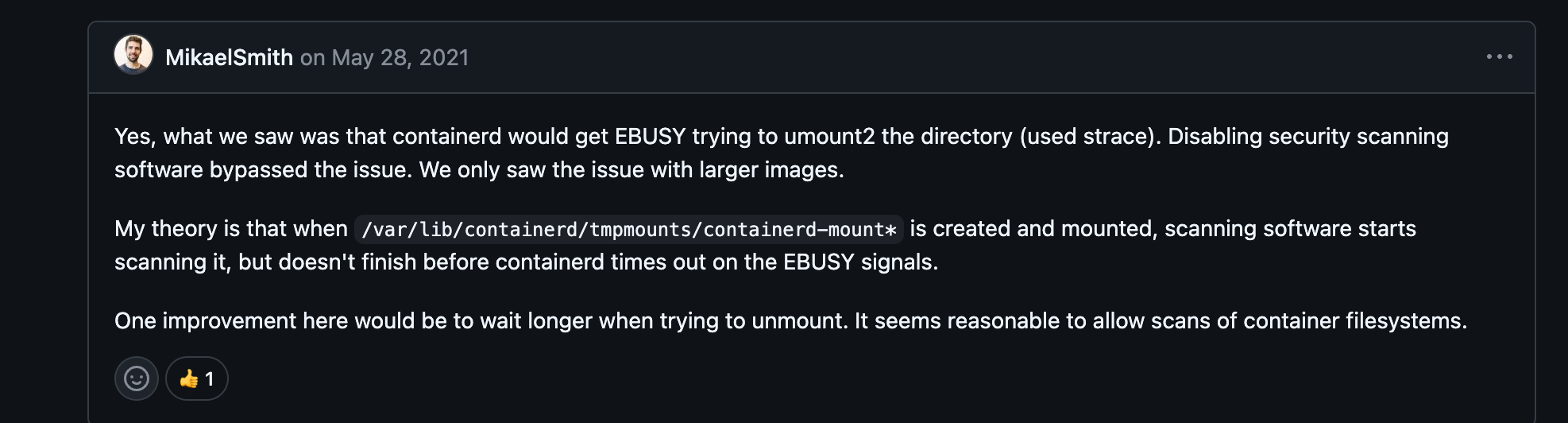Click the MikaelSmith username link
Image resolution: width=1568 pixels, height=423 pixels.
tap(229, 58)
